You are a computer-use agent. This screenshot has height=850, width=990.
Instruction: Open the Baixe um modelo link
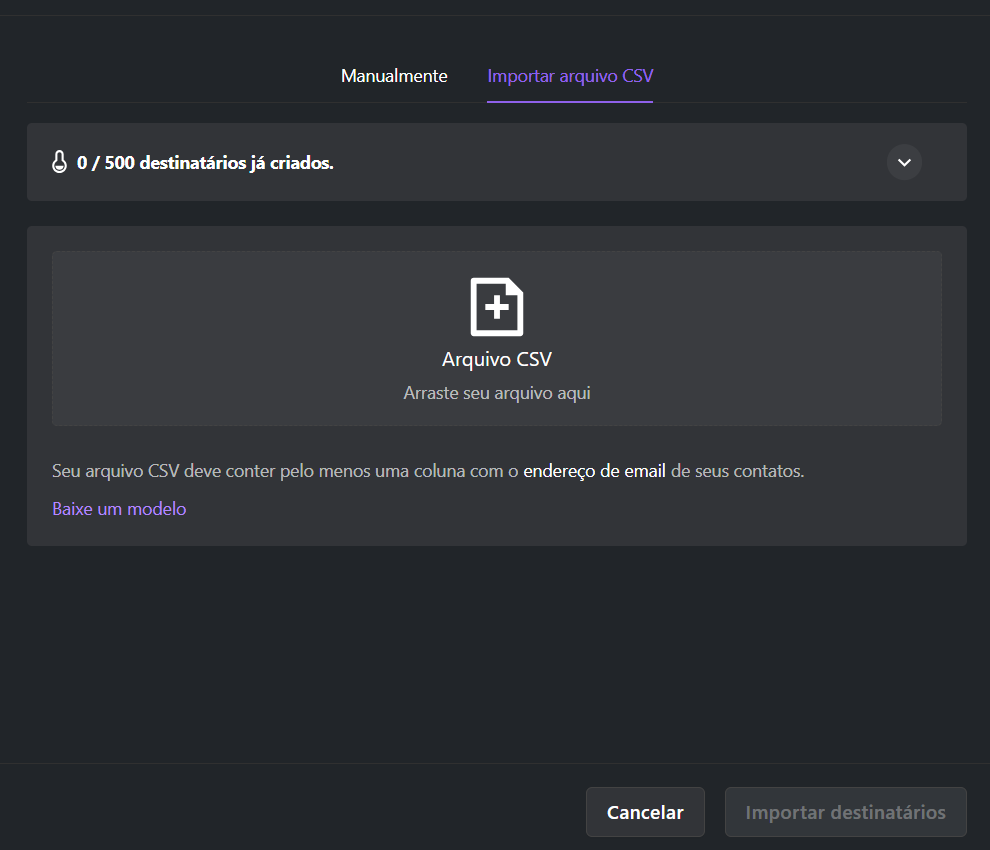(x=119, y=509)
